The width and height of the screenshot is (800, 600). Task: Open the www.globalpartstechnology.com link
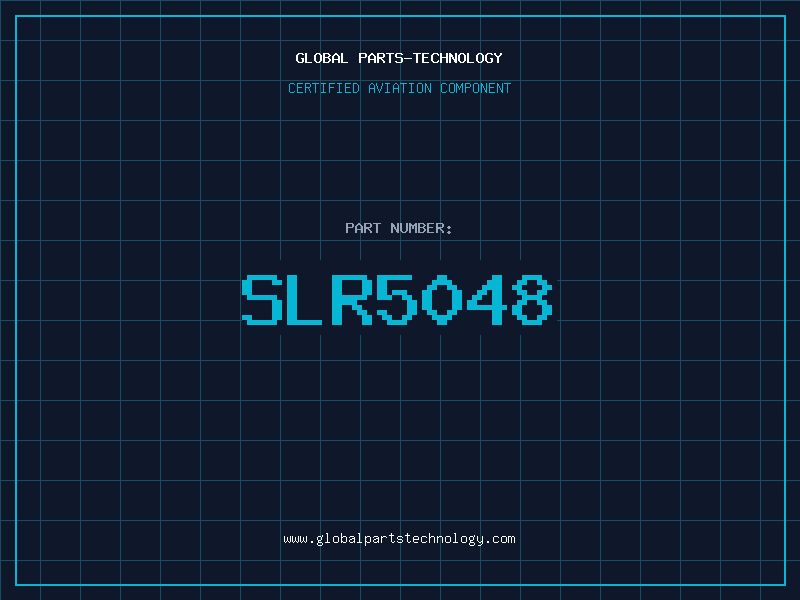(x=399, y=539)
